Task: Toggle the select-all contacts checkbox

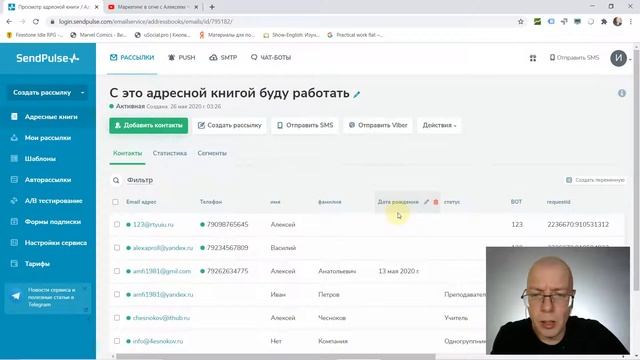Action: coord(116,202)
